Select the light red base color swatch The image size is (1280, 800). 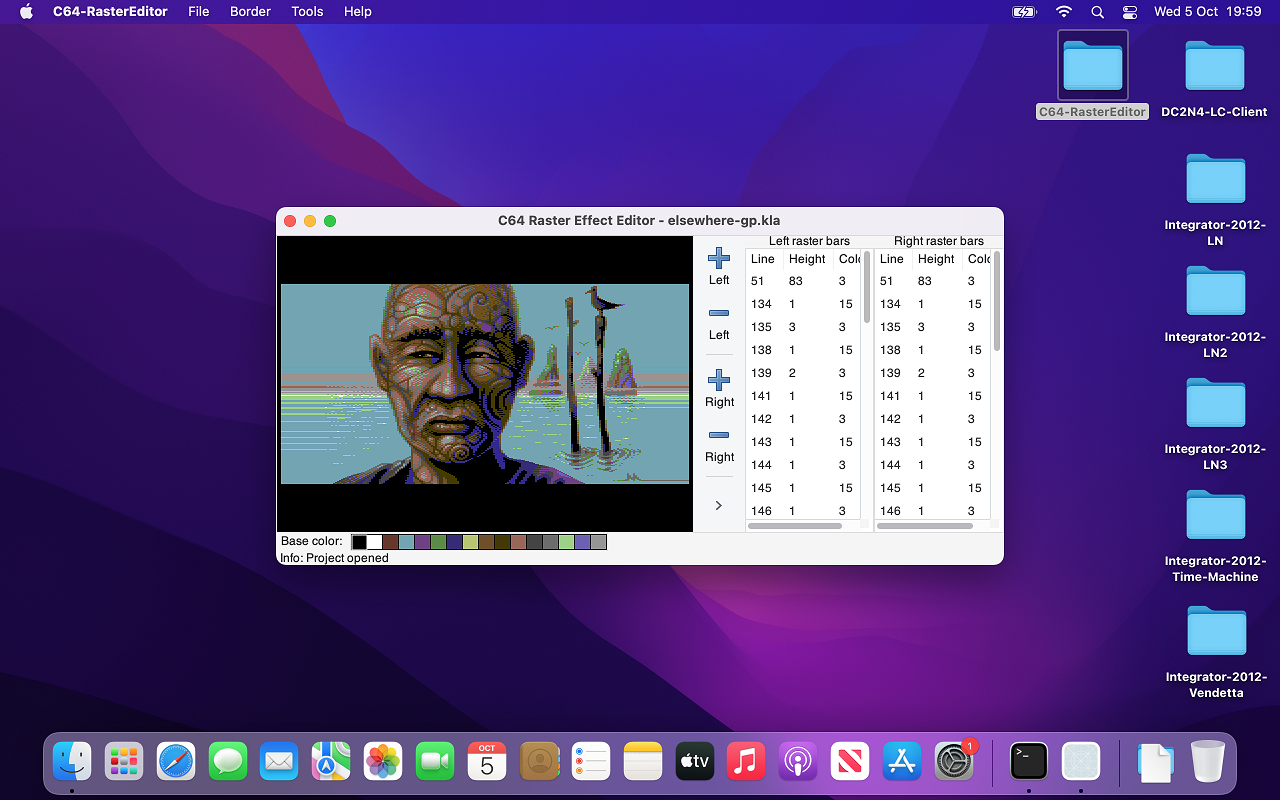click(519, 542)
